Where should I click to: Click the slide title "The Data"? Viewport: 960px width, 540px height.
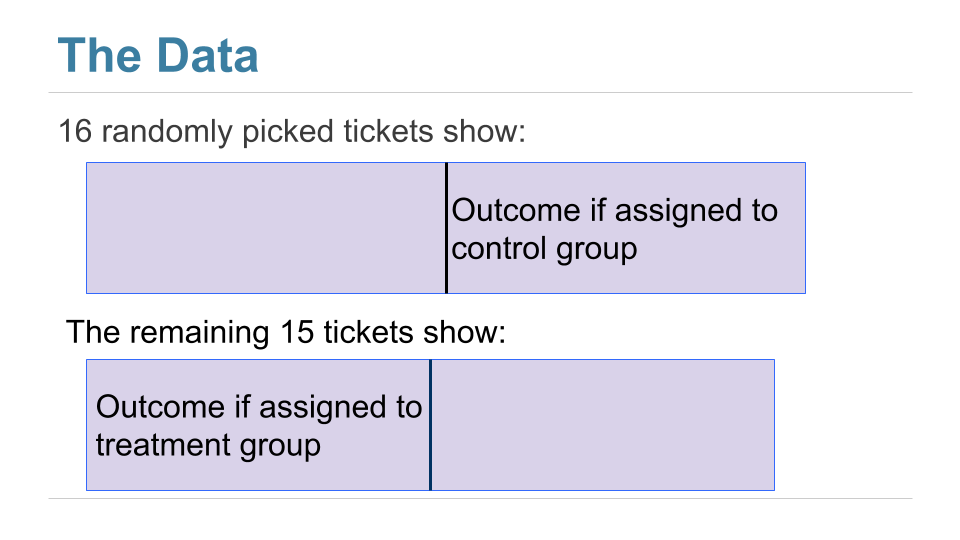click(x=158, y=54)
